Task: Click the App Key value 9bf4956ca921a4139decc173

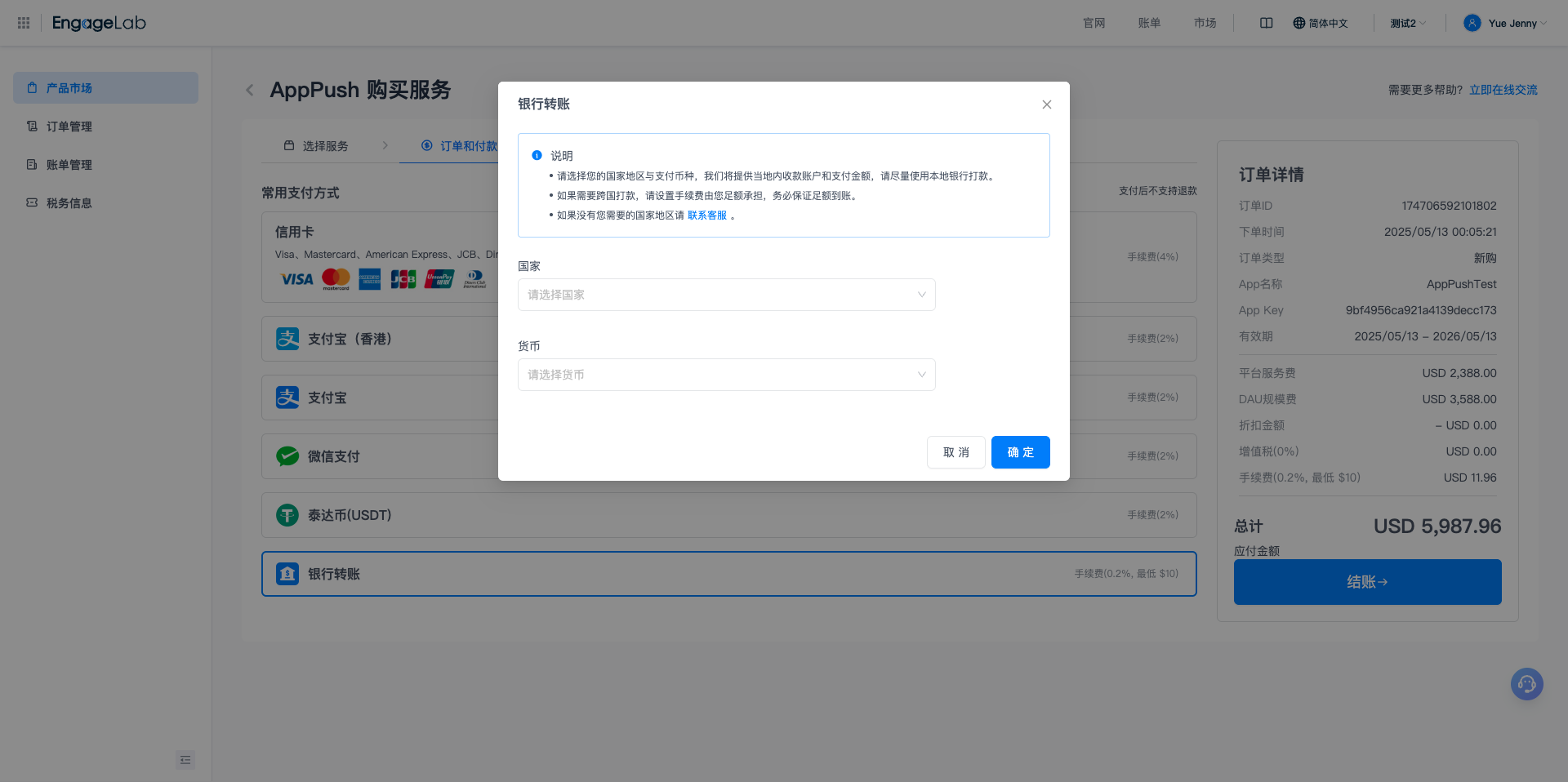Action: pyautogui.click(x=1421, y=310)
